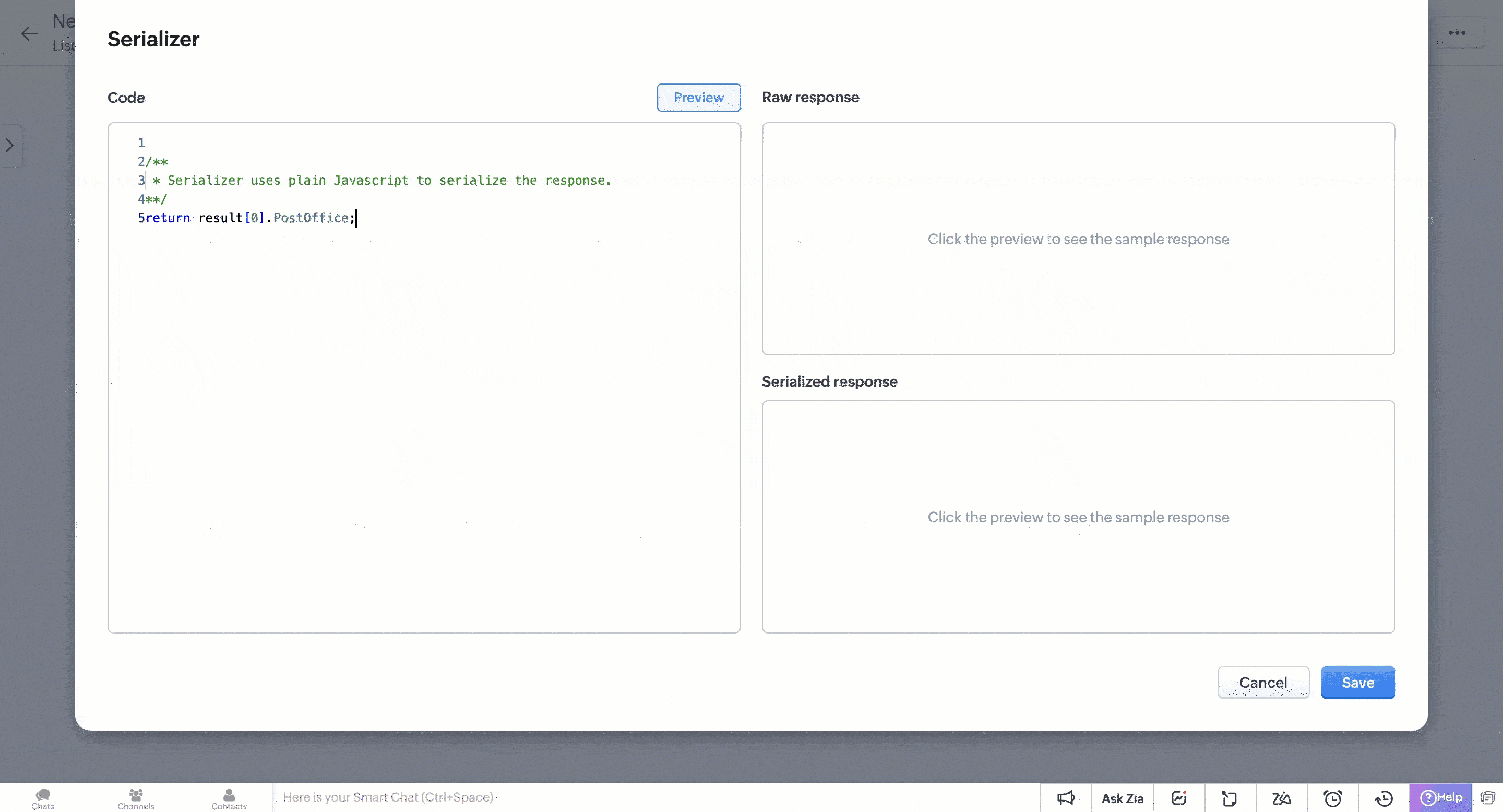
Task: Open Ask Zia assistant
Action: click(1122, 797)
